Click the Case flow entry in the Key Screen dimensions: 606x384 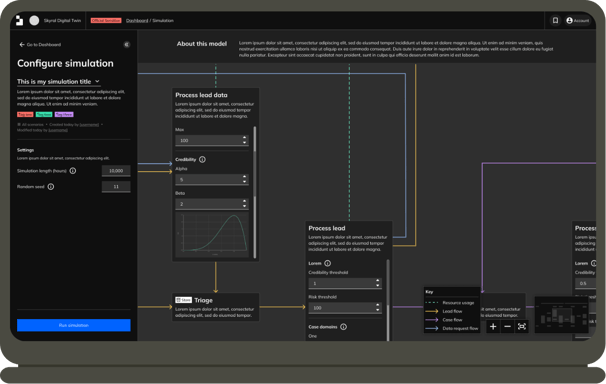point(444,320)
